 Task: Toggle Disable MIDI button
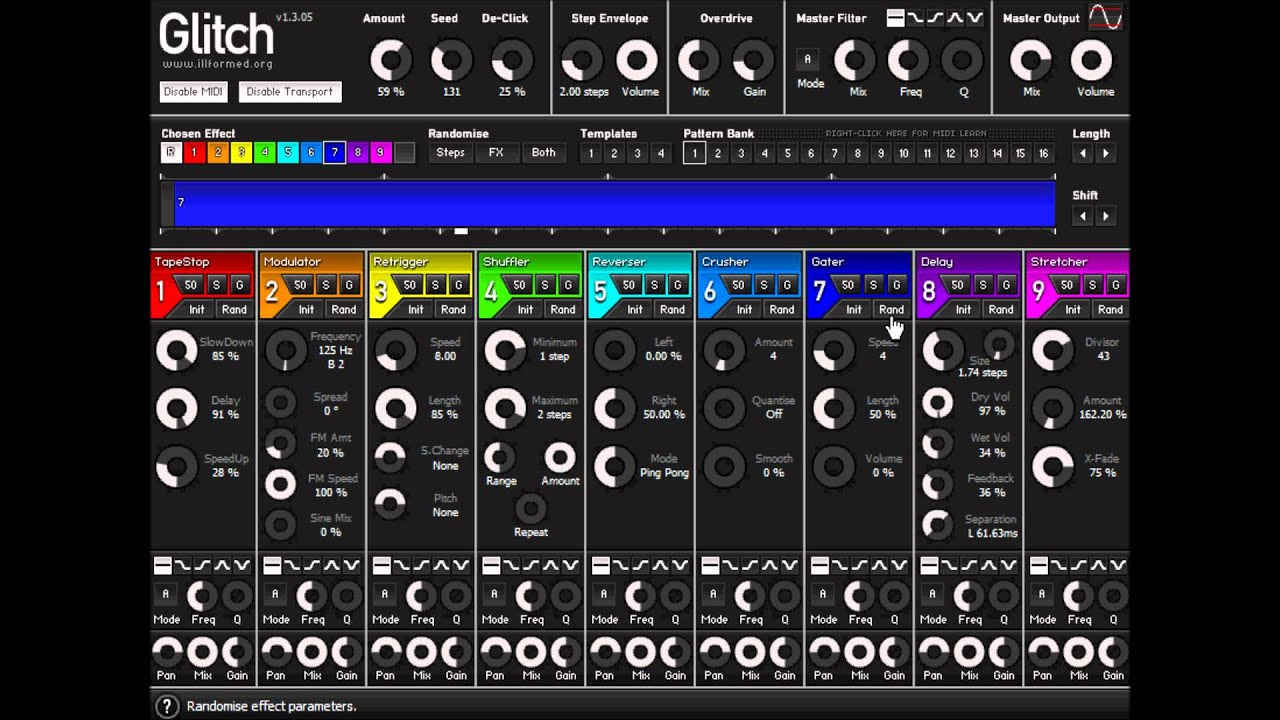194,92
